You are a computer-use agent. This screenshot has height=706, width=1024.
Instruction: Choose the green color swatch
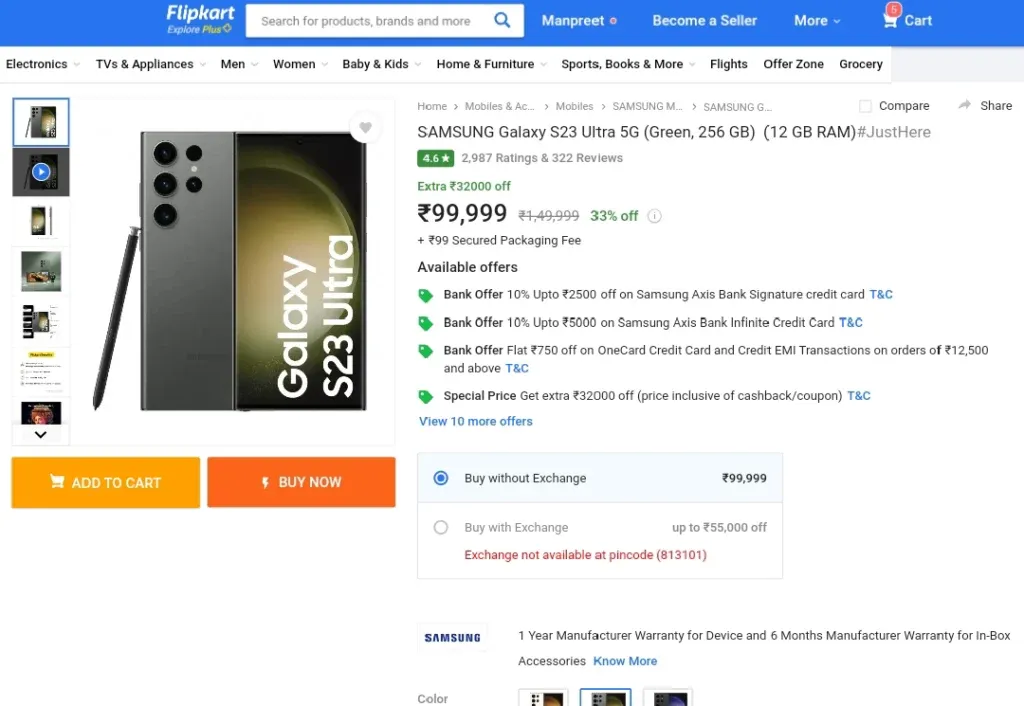click(x=605, y=697)
